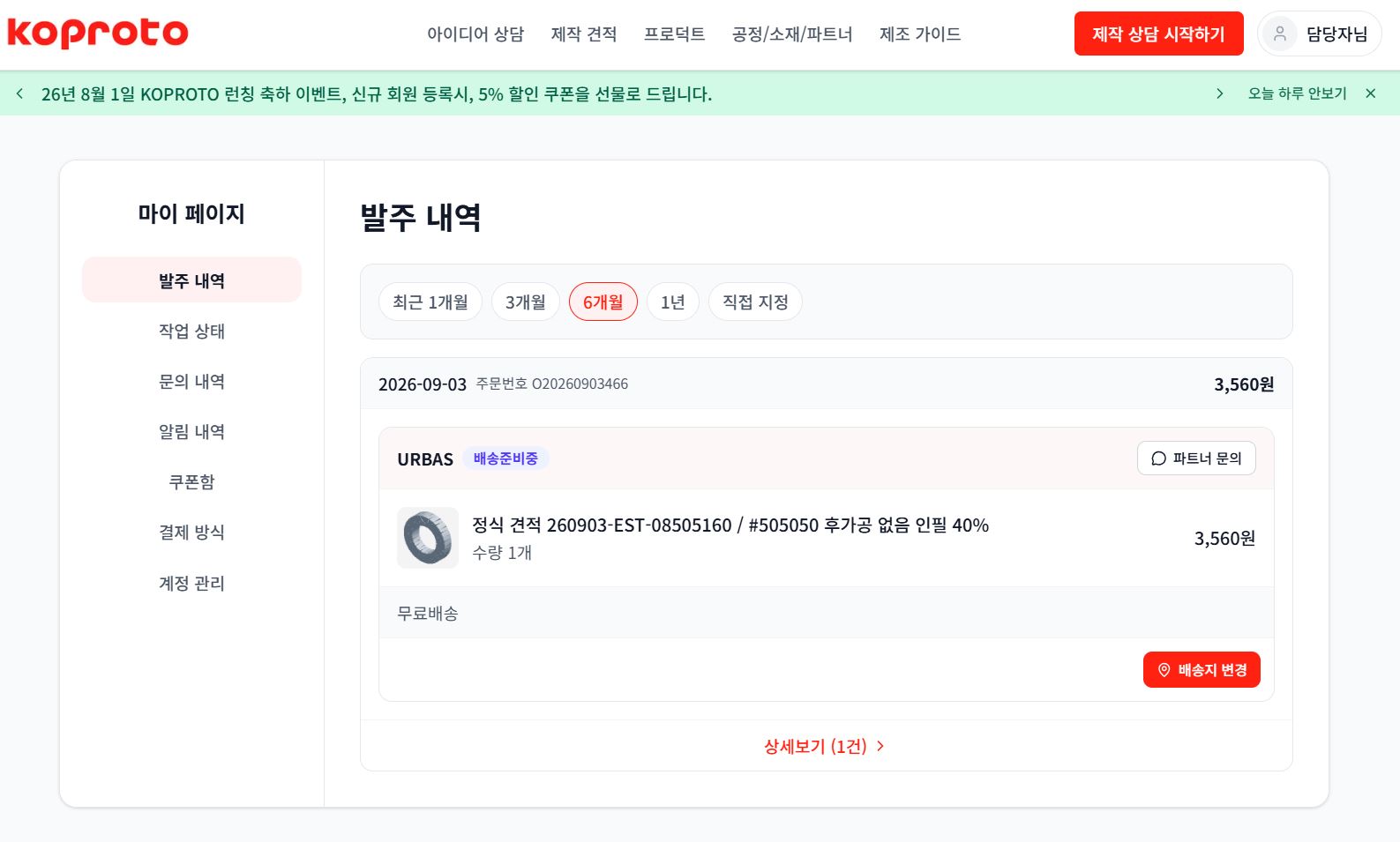Click the Koproto logo
Screen dimensions: 1400x842
[x=98, y=34]
